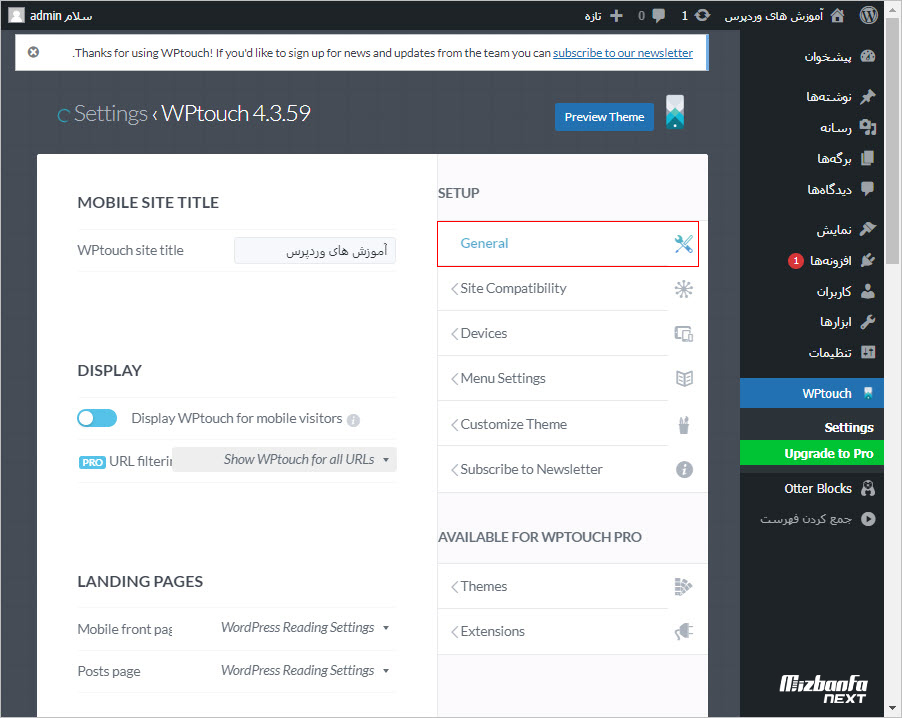902x718 pixels.
Task: Click the Preview Theme button
Action: point(604,117)
